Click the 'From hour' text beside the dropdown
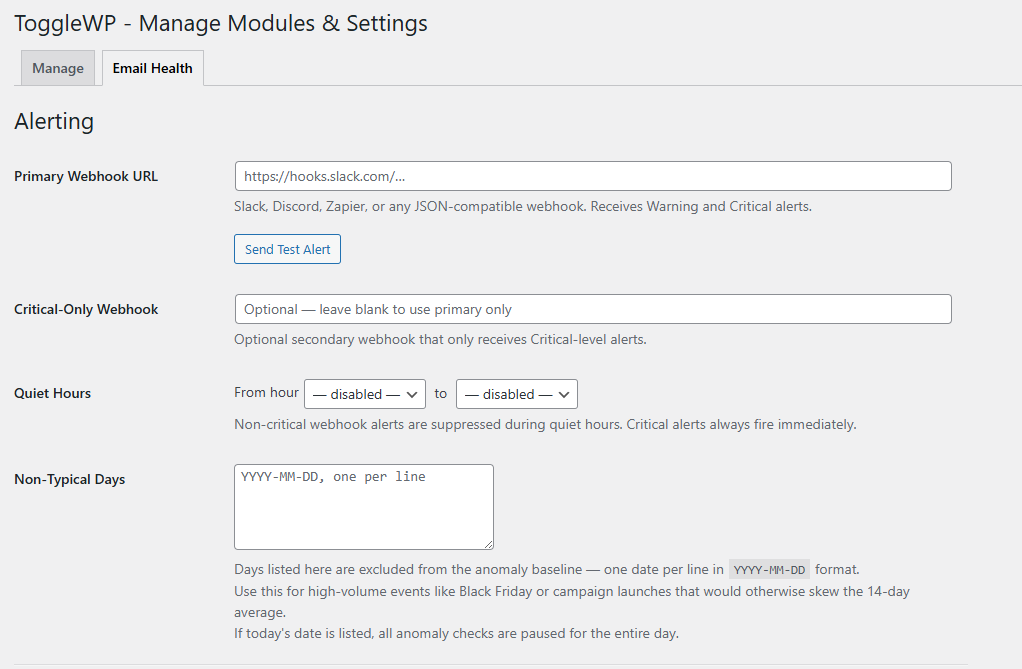 tap(266, 393)
